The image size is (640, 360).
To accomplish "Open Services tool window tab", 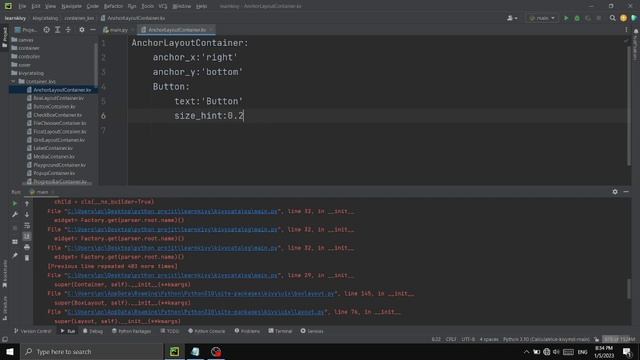I will click(x=312, y=331).
